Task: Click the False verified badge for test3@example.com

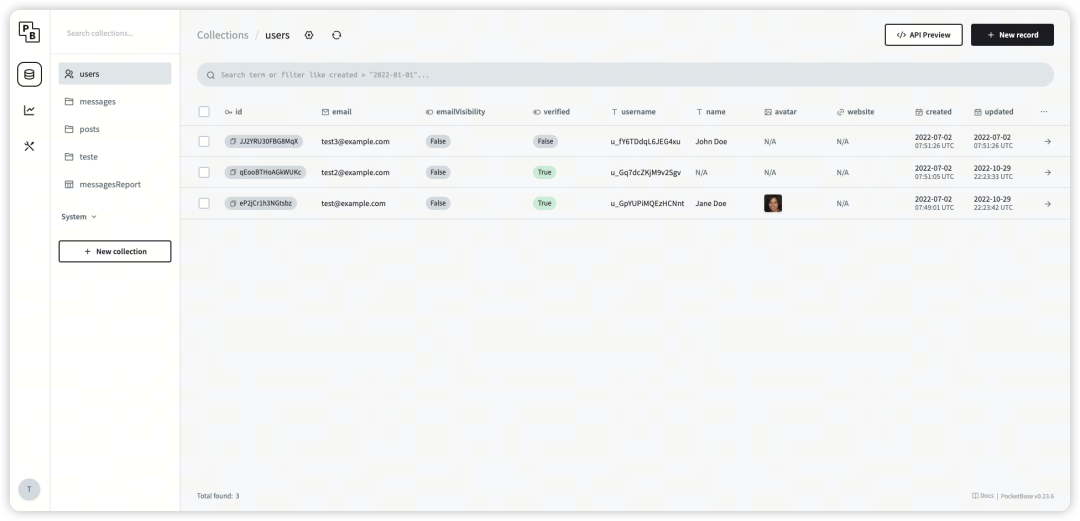Action: pyautogui.click(x=545, y=141)
